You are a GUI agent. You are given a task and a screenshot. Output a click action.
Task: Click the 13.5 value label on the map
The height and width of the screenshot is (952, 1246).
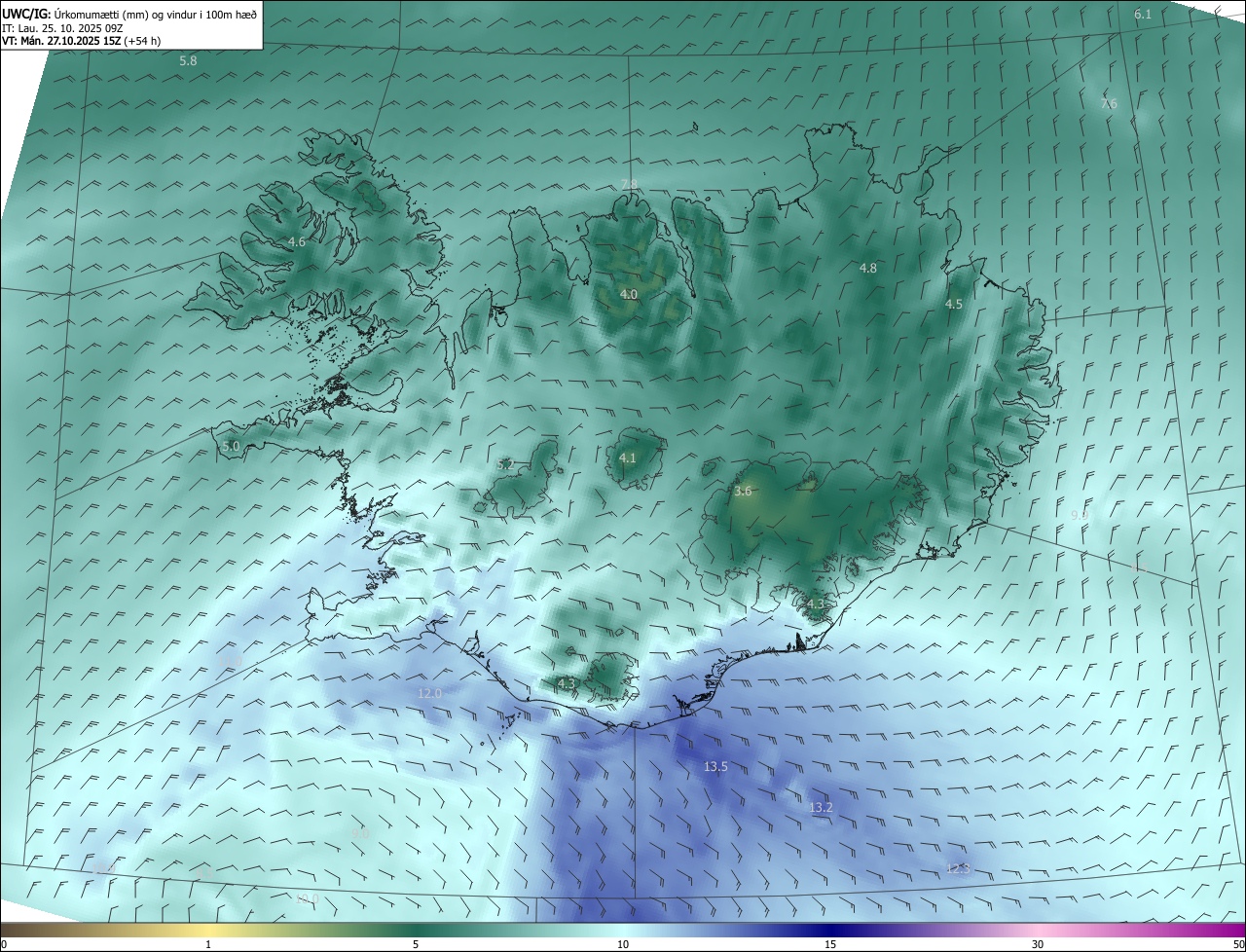click(x=715, y=766)
